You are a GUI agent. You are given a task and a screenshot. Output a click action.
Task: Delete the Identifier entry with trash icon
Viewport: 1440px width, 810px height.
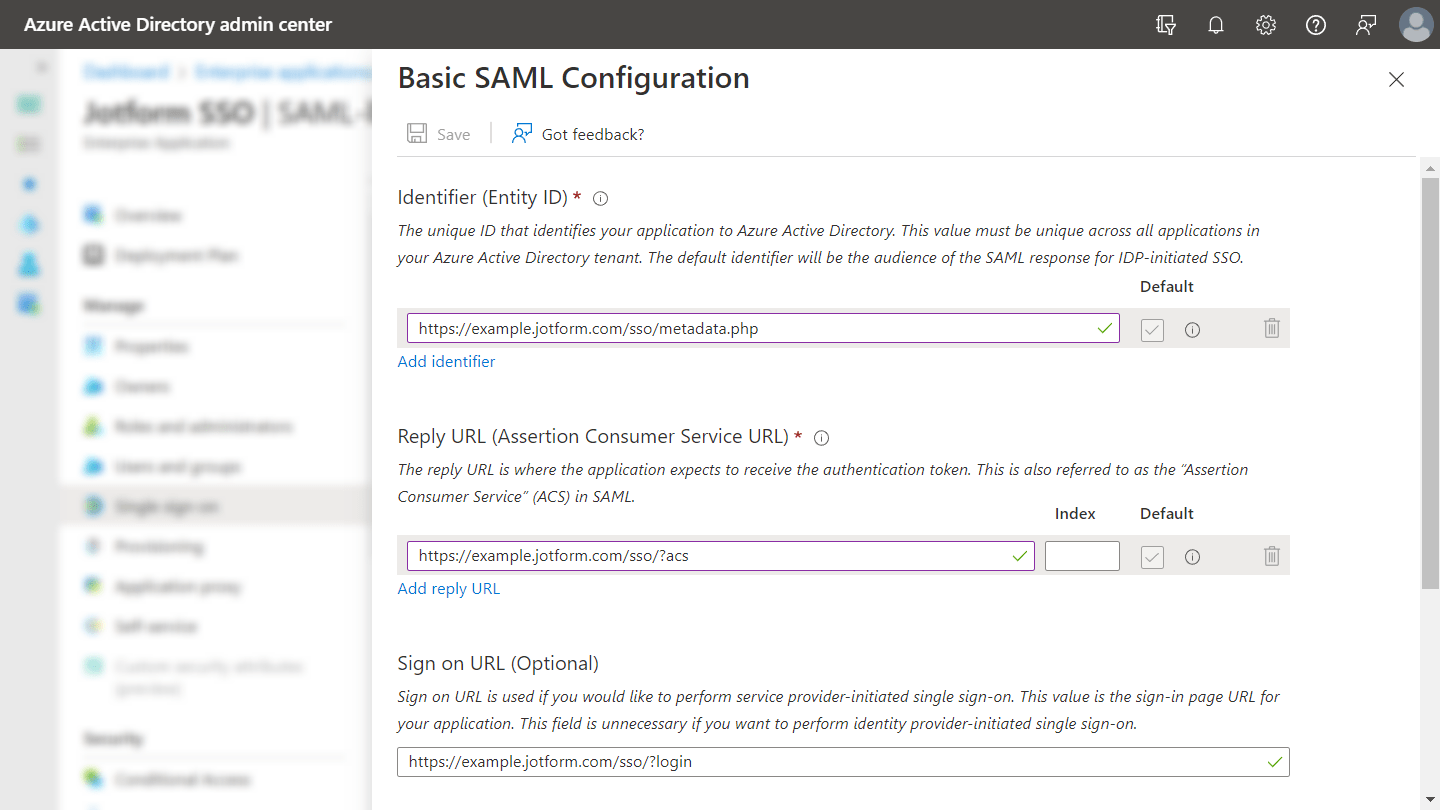pos(1271,328)
